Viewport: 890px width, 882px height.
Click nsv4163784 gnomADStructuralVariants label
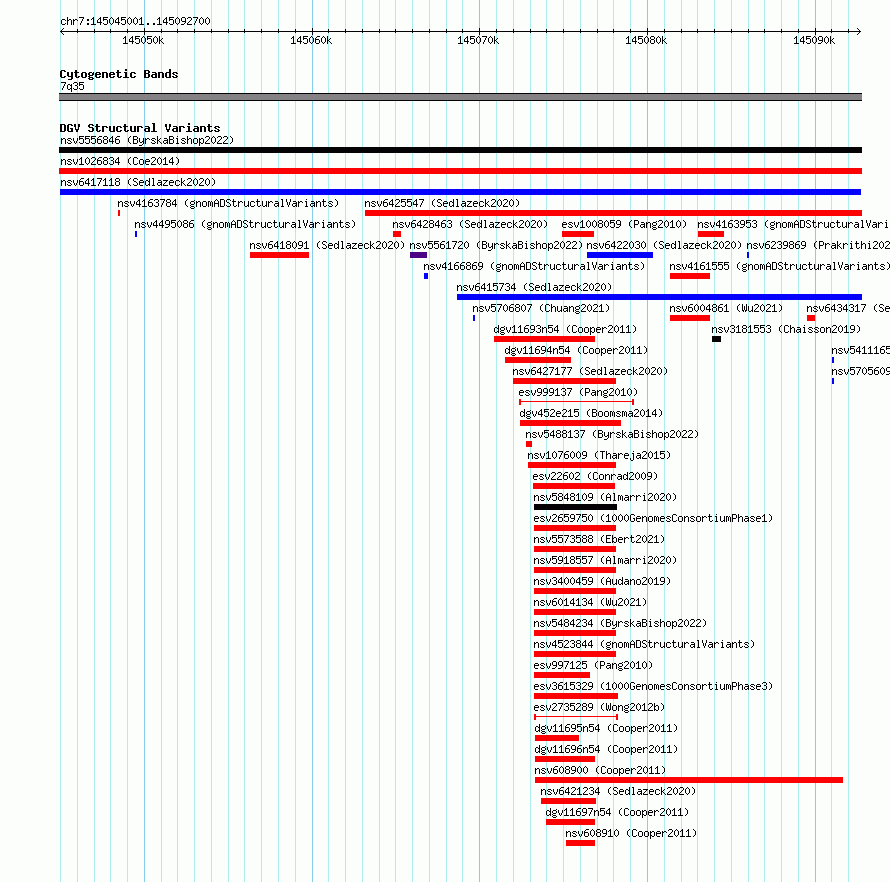[228, 203]
